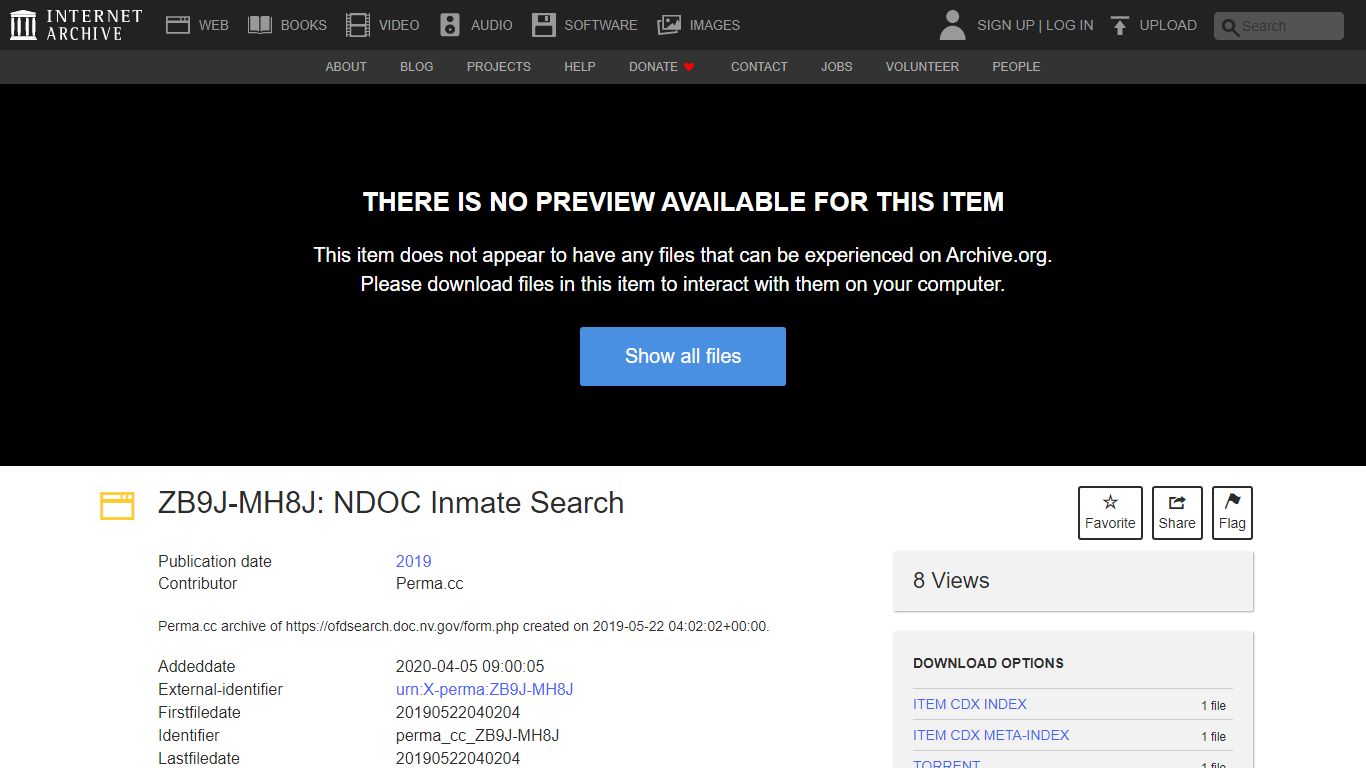Flag this item
The image size is (1366, 768).
pyautogui.click(x=1232, y=512)
